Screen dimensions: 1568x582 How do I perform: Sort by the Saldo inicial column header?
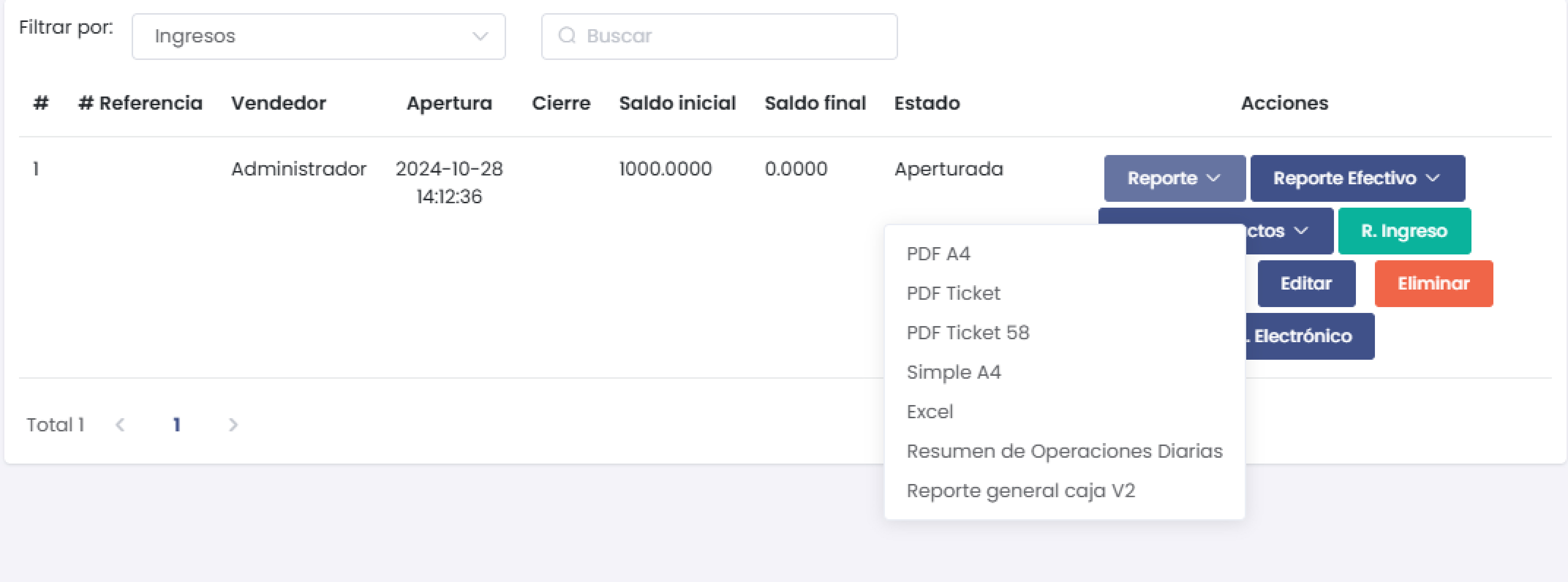pyautogui.click(x=678, y=103)
